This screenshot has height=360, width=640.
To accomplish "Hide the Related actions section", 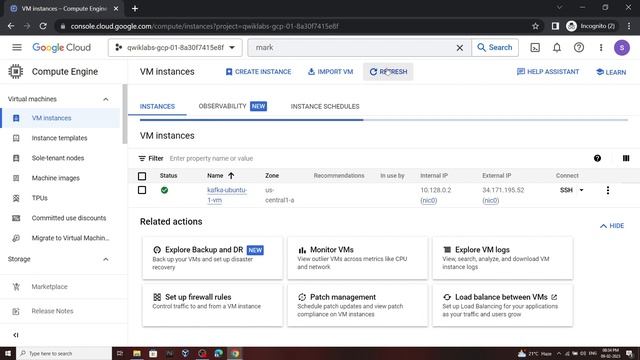I will (611, 226).
